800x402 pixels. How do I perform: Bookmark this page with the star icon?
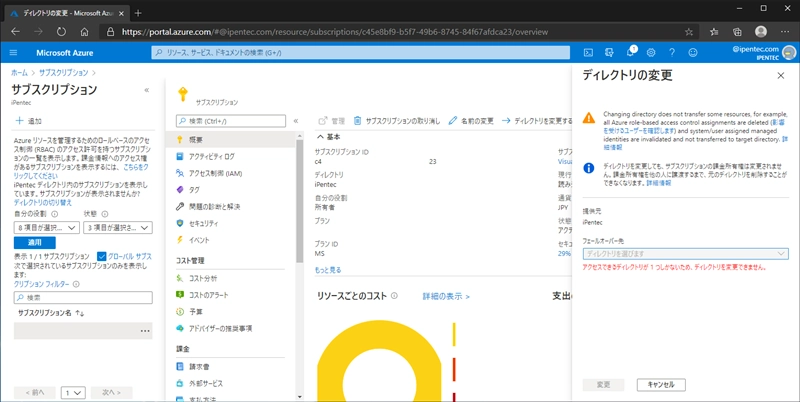click(689, 32)
